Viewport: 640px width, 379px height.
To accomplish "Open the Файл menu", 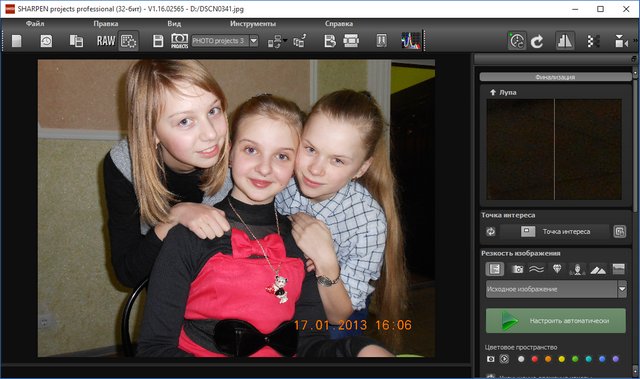I will point(35,24).
